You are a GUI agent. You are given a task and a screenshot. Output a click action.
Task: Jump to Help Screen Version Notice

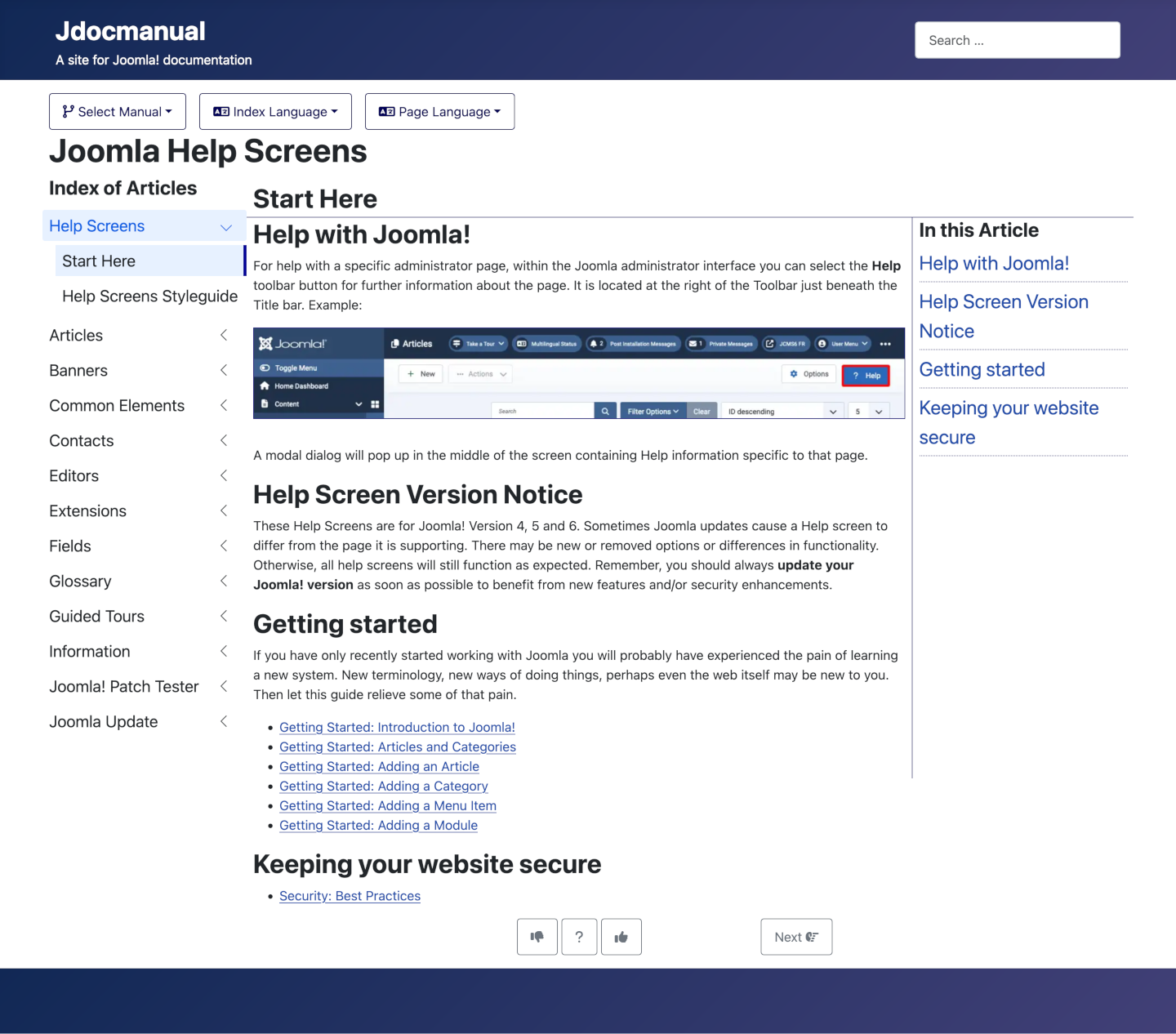(1004, 317)
